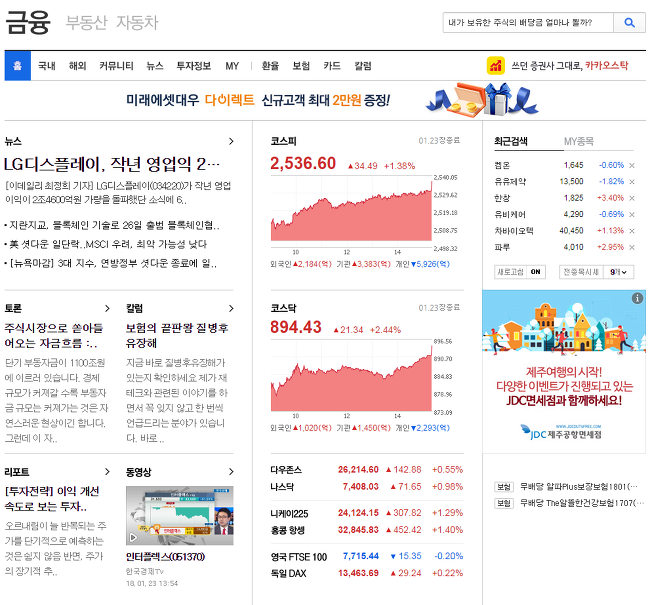650x605 pixels.
Task: Go to the 칼럼 menu item
Action: pyautogui.click(x=363, y=66)
